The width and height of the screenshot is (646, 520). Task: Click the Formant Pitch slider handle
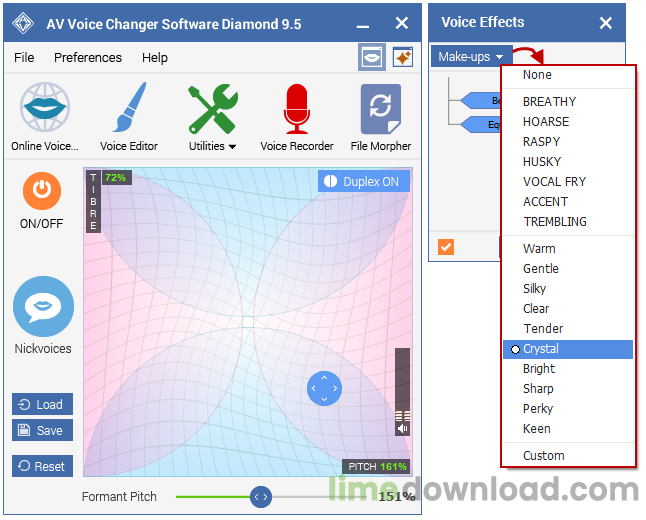pos(261,497)
